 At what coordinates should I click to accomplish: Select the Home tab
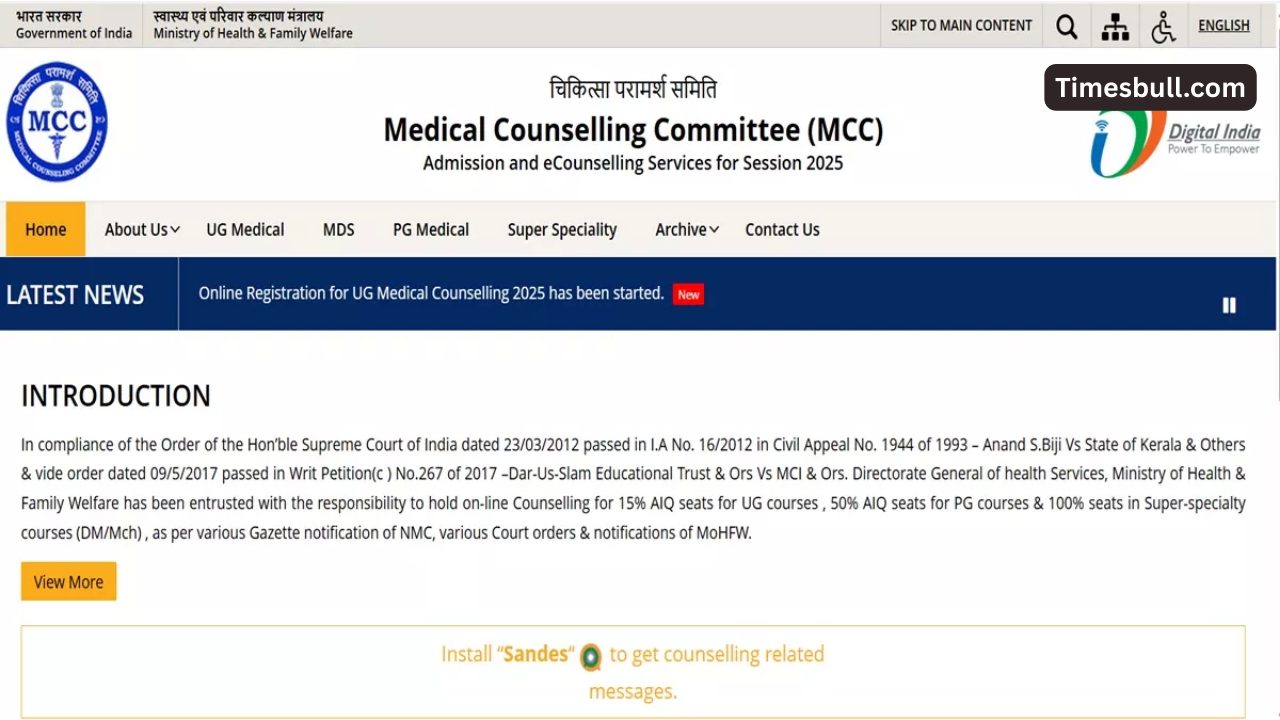[45, 229]
